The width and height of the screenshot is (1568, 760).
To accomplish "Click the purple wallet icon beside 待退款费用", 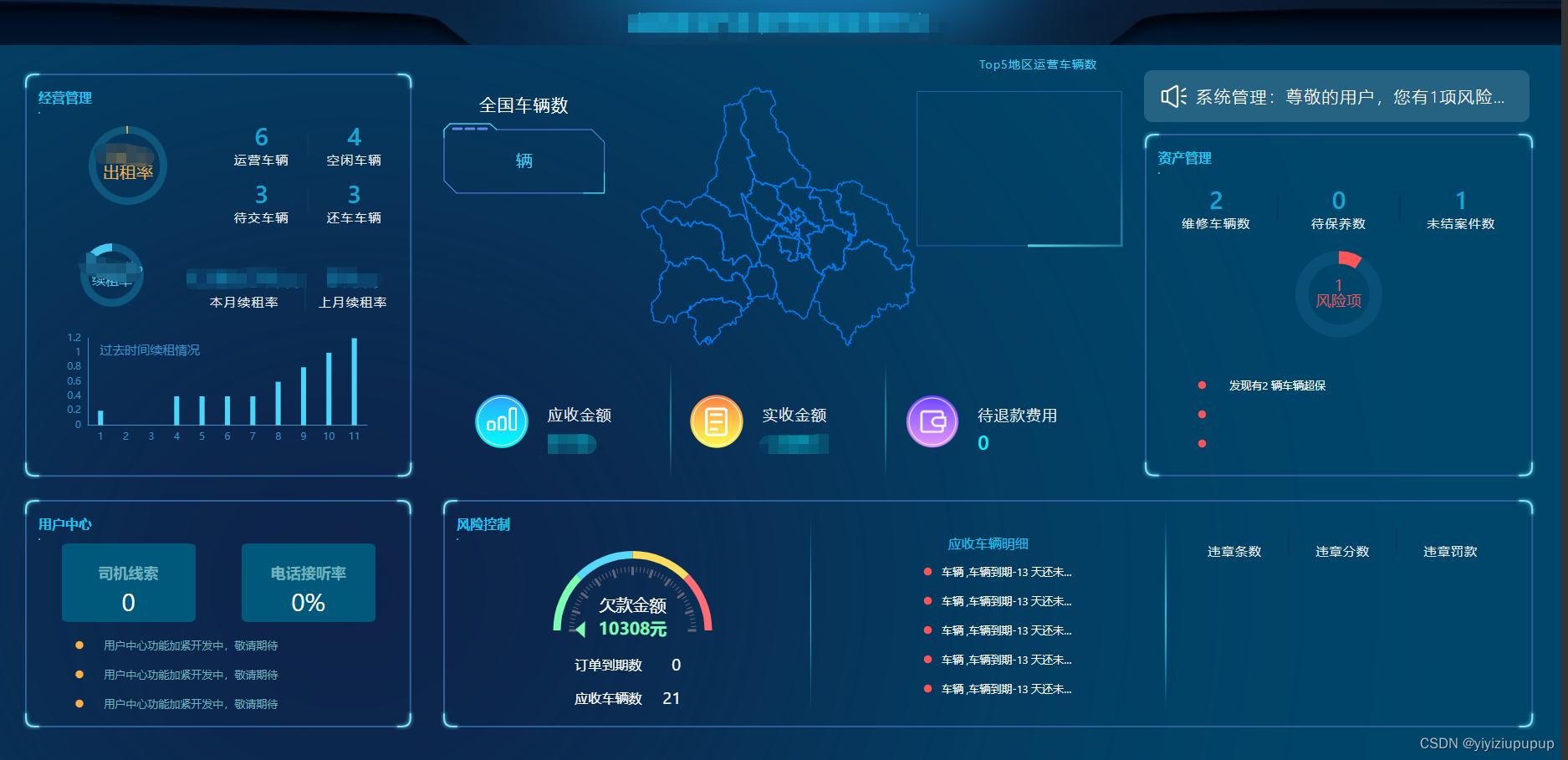I will click(932, 421).
